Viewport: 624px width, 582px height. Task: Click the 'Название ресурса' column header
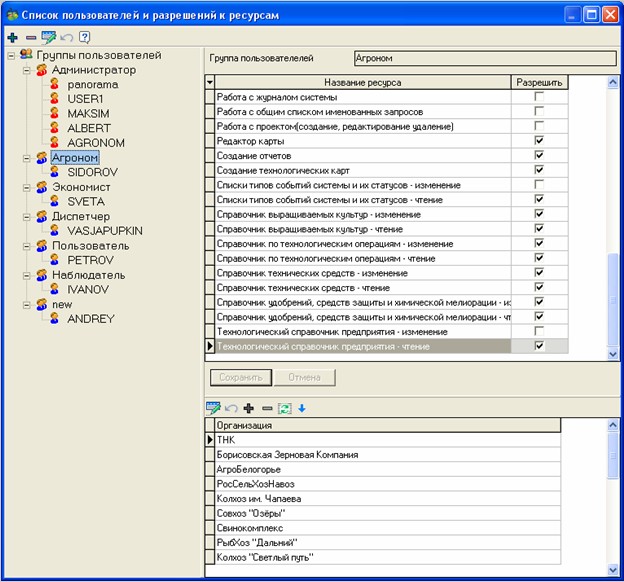pos(362,82)
